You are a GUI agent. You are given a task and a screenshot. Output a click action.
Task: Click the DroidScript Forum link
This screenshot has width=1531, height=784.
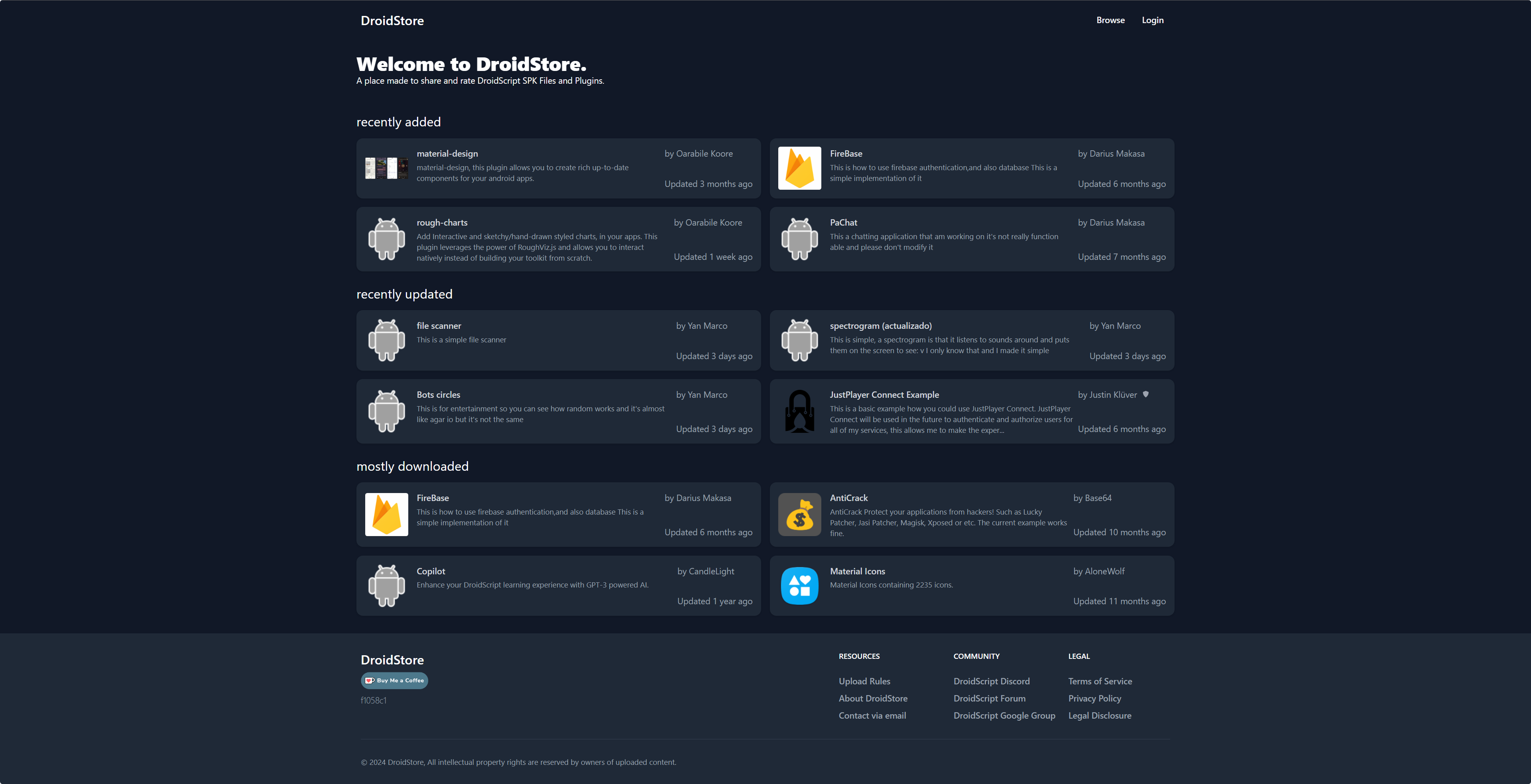989,698
